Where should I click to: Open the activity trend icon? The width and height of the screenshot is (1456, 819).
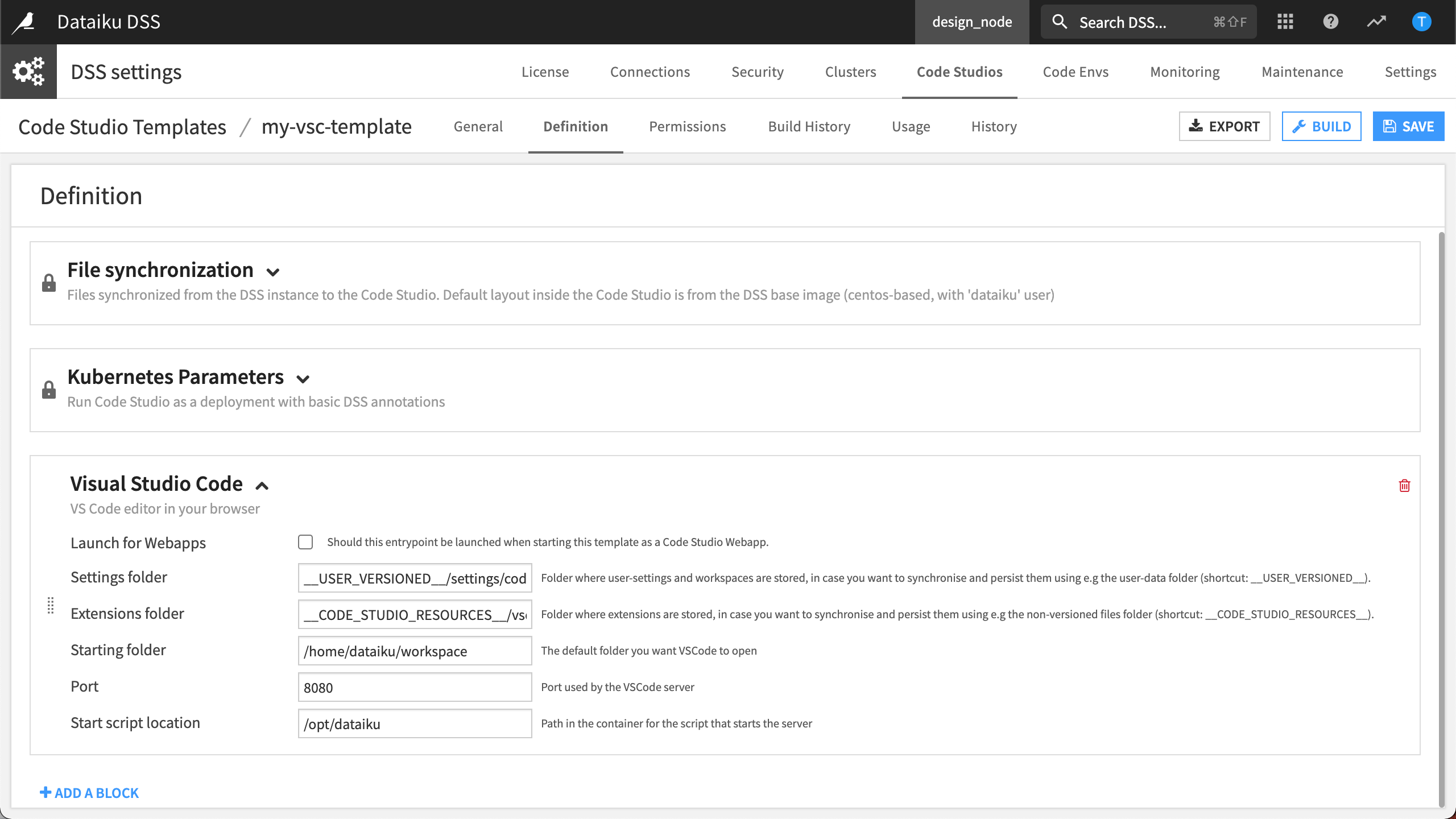[x=1376, y=22]
